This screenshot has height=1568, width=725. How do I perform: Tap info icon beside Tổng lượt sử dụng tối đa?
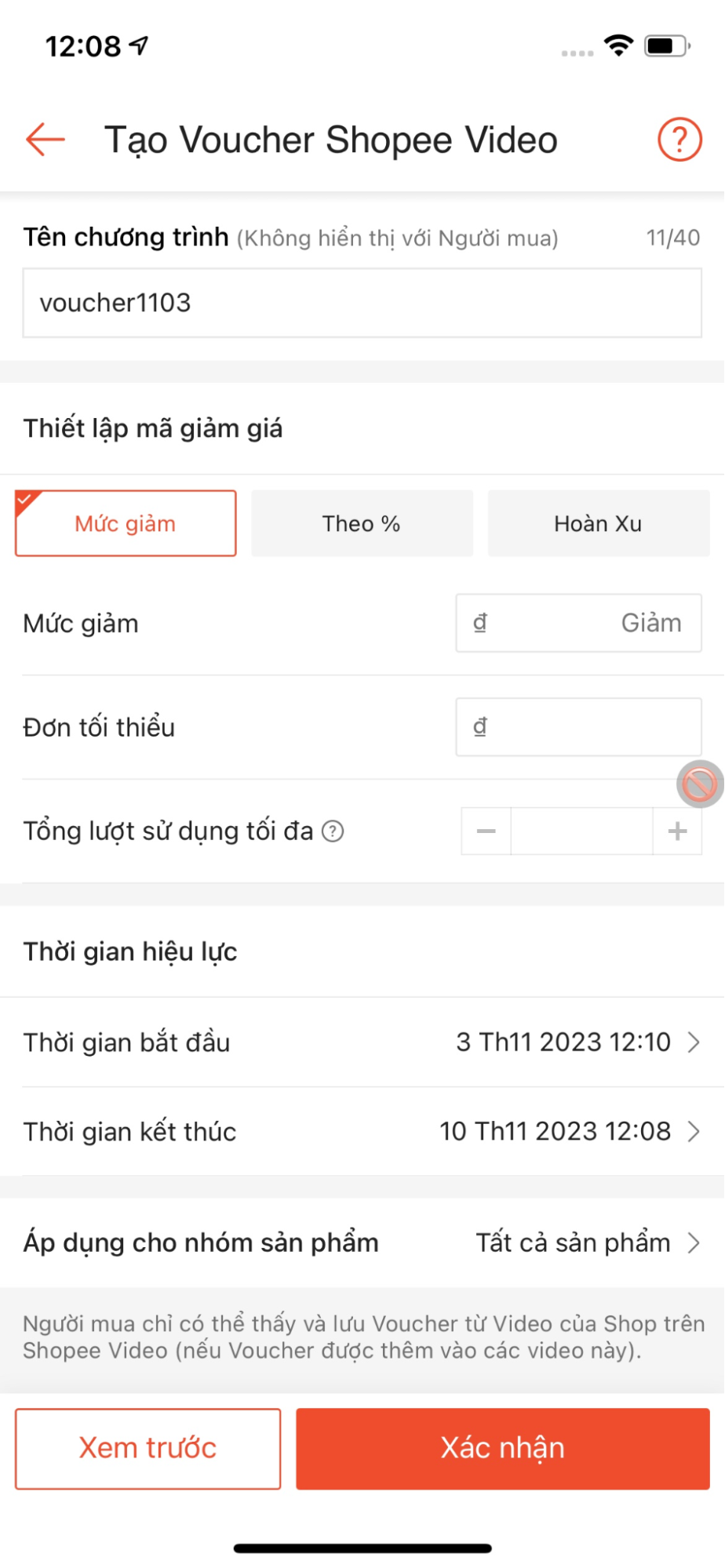point(333,831)
